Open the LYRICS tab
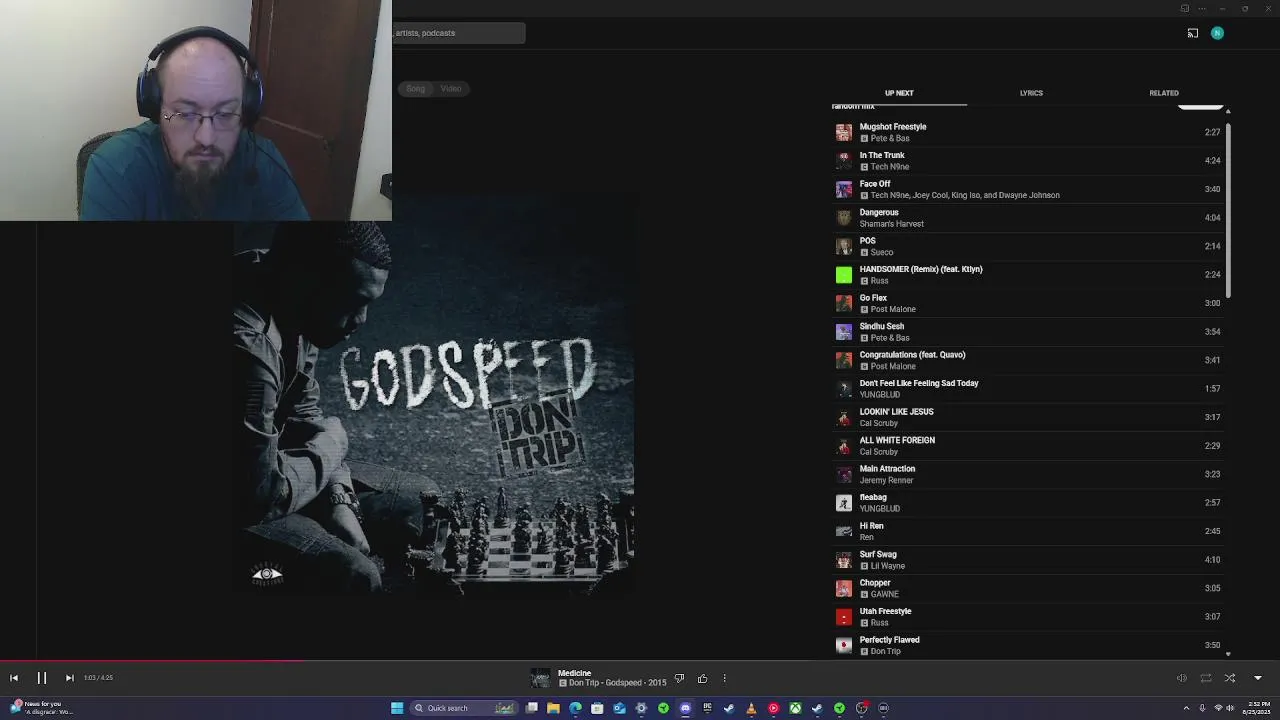Image resolution: width=1280 pixels, height=720 pixels. (1031, 93)
